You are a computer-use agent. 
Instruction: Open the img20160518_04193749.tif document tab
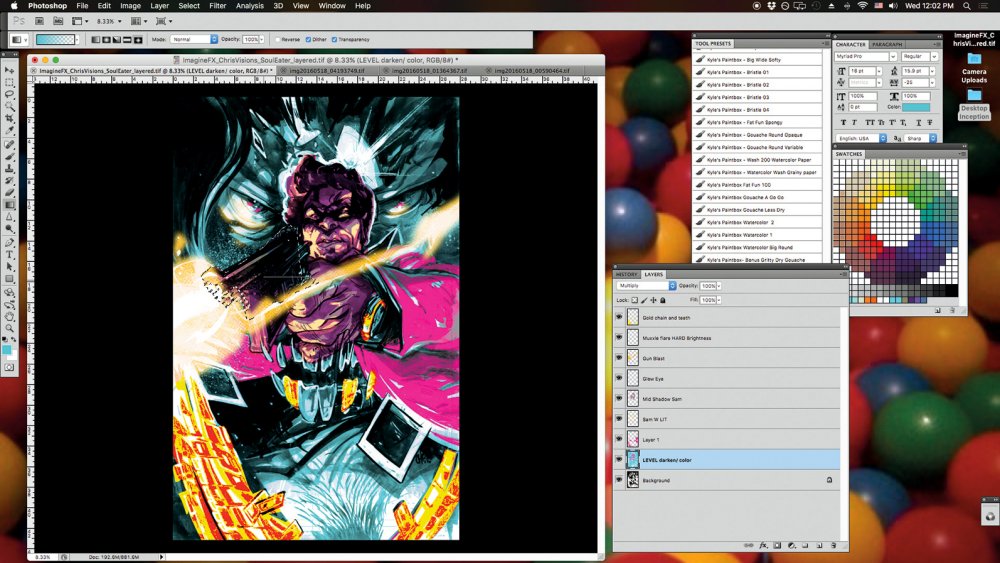pyautogui.click(x=327, y=71)
